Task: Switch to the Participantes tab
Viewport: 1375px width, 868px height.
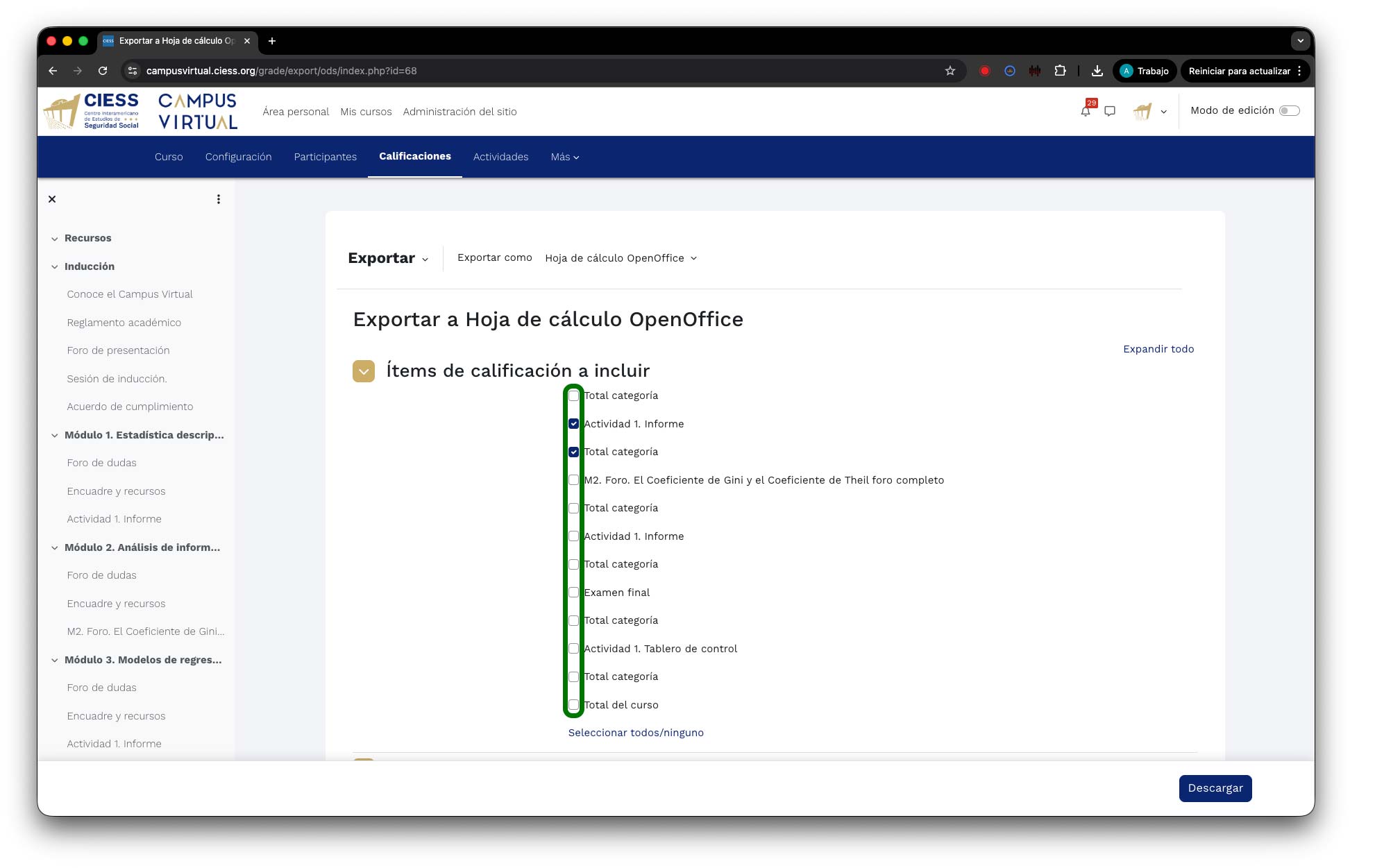Action: click(325, 157)
